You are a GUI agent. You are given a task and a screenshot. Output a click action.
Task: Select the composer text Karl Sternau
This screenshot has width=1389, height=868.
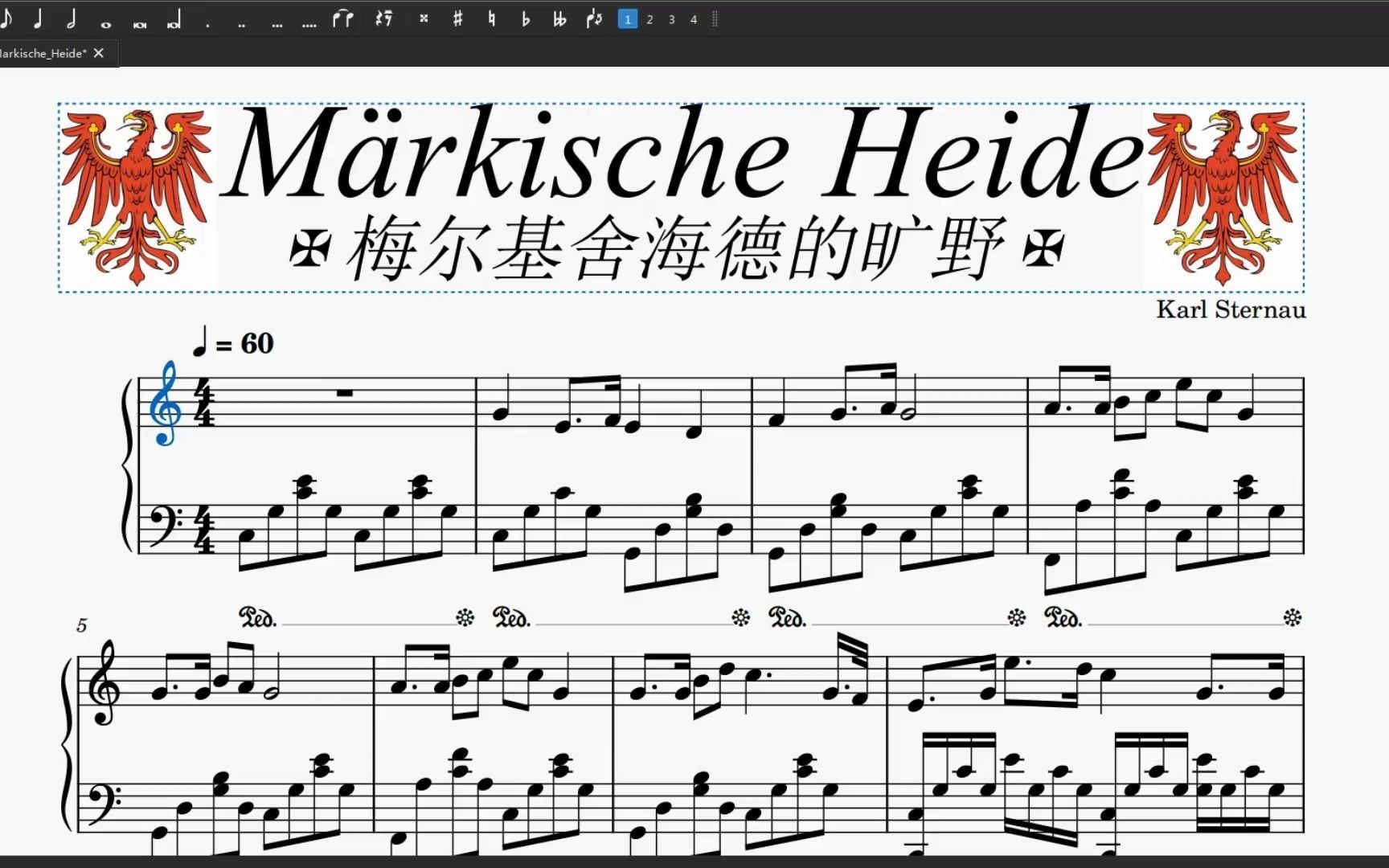1231,309
